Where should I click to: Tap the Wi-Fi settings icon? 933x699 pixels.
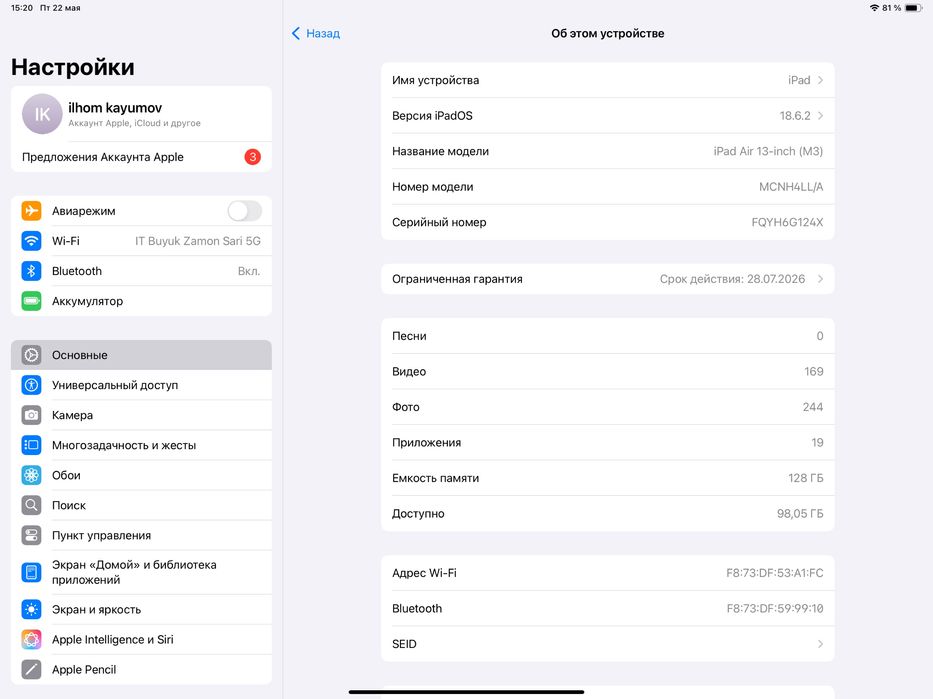coord(32,241)
